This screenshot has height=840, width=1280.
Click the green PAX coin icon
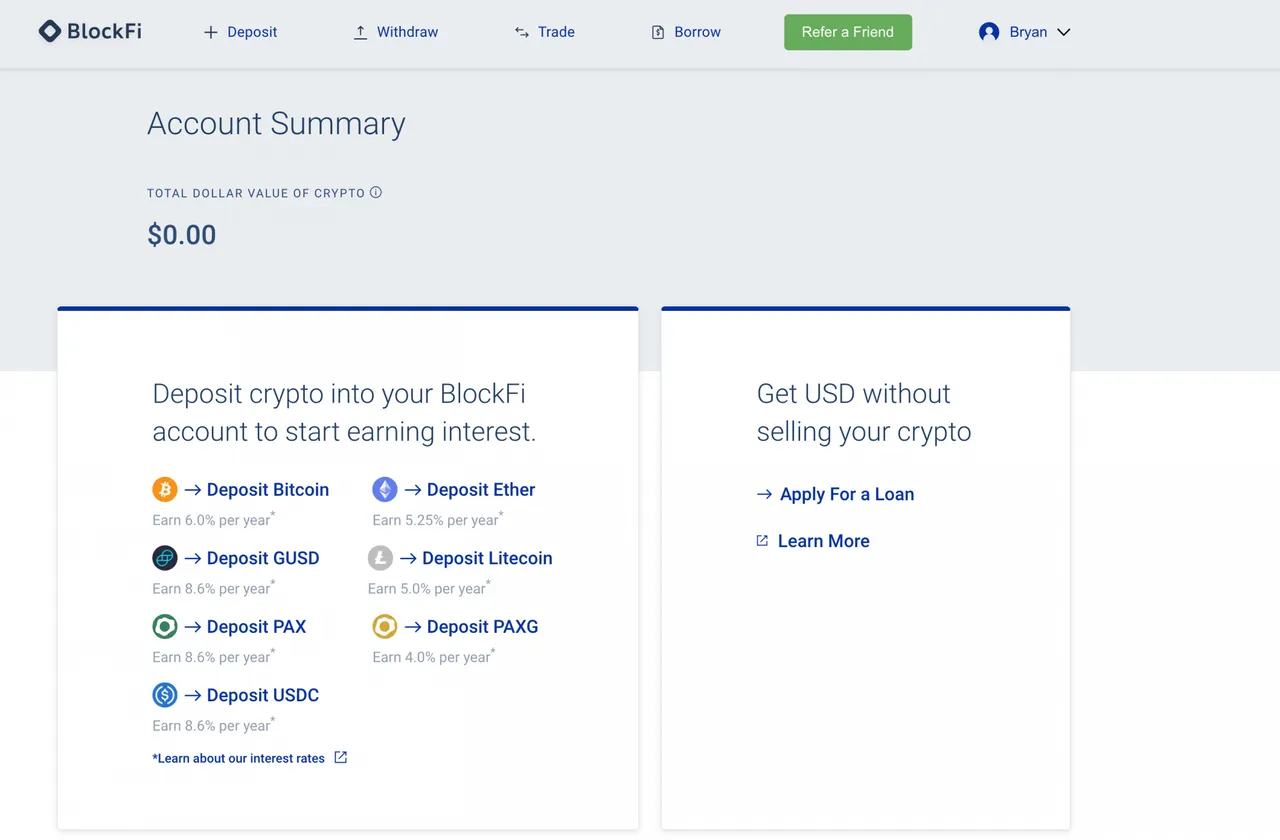click(x=165, y=626)
